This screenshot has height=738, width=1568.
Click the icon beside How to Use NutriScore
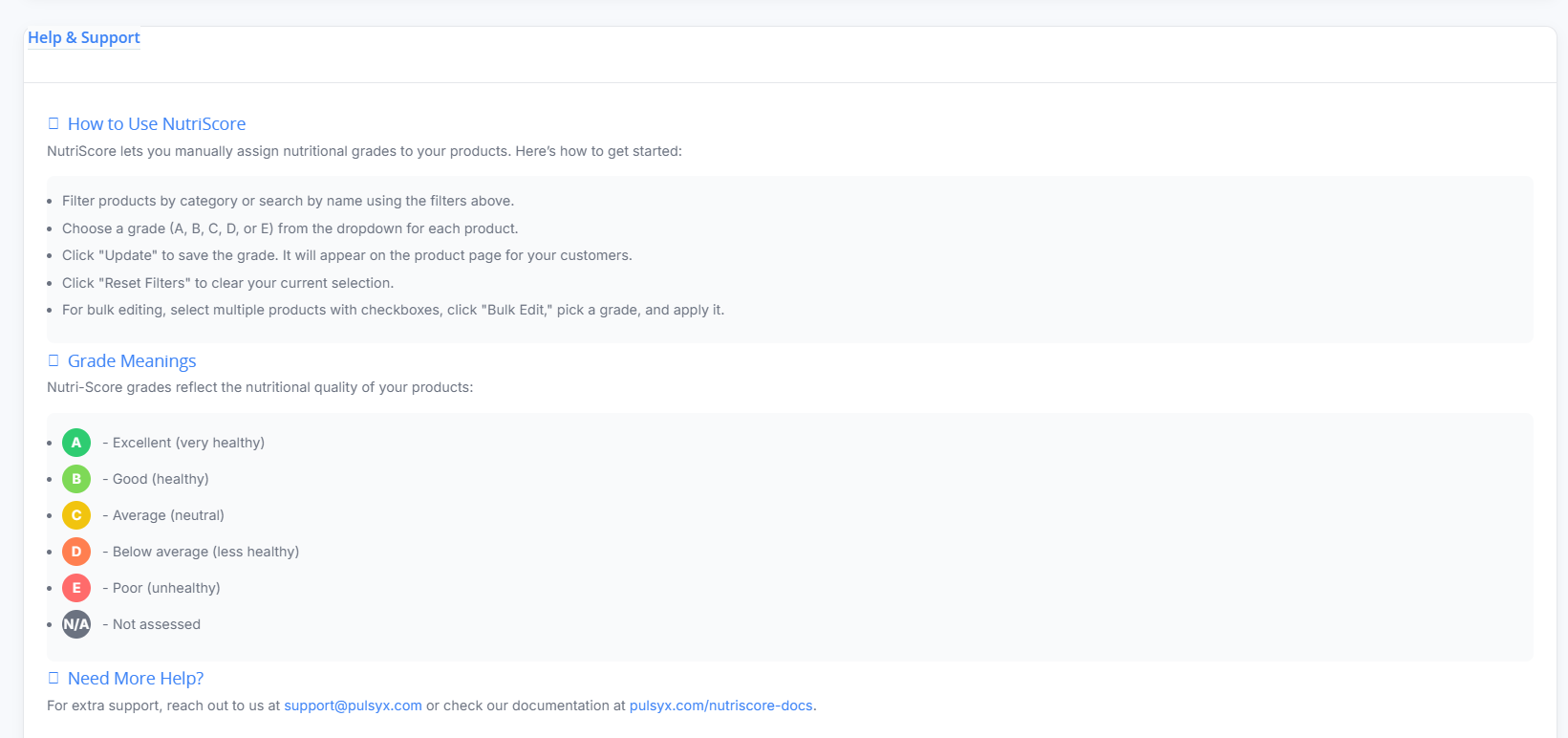tap(54, 123)
